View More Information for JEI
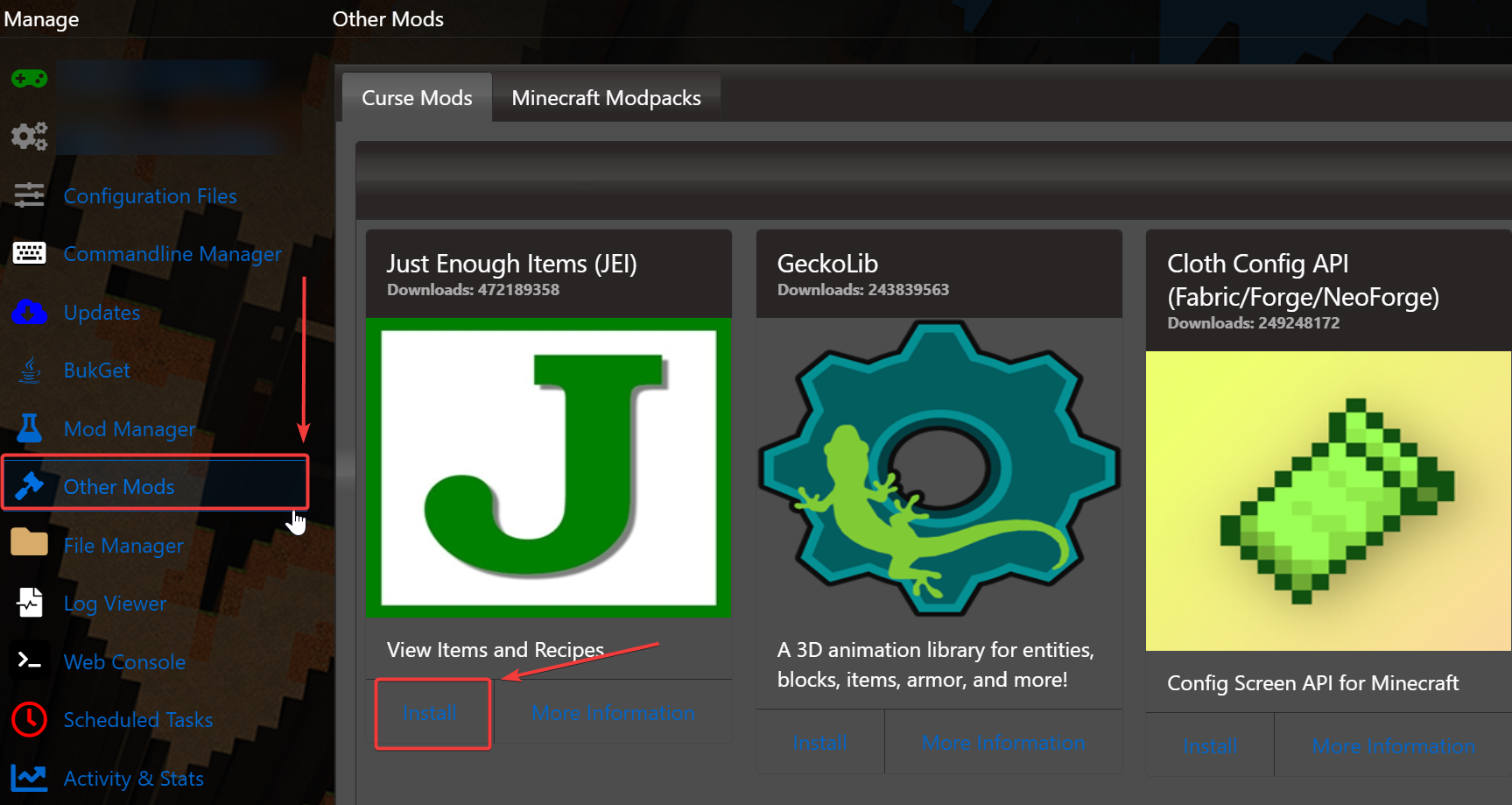1512x805 pixels. pyautogui.click(x=613, y=713)
